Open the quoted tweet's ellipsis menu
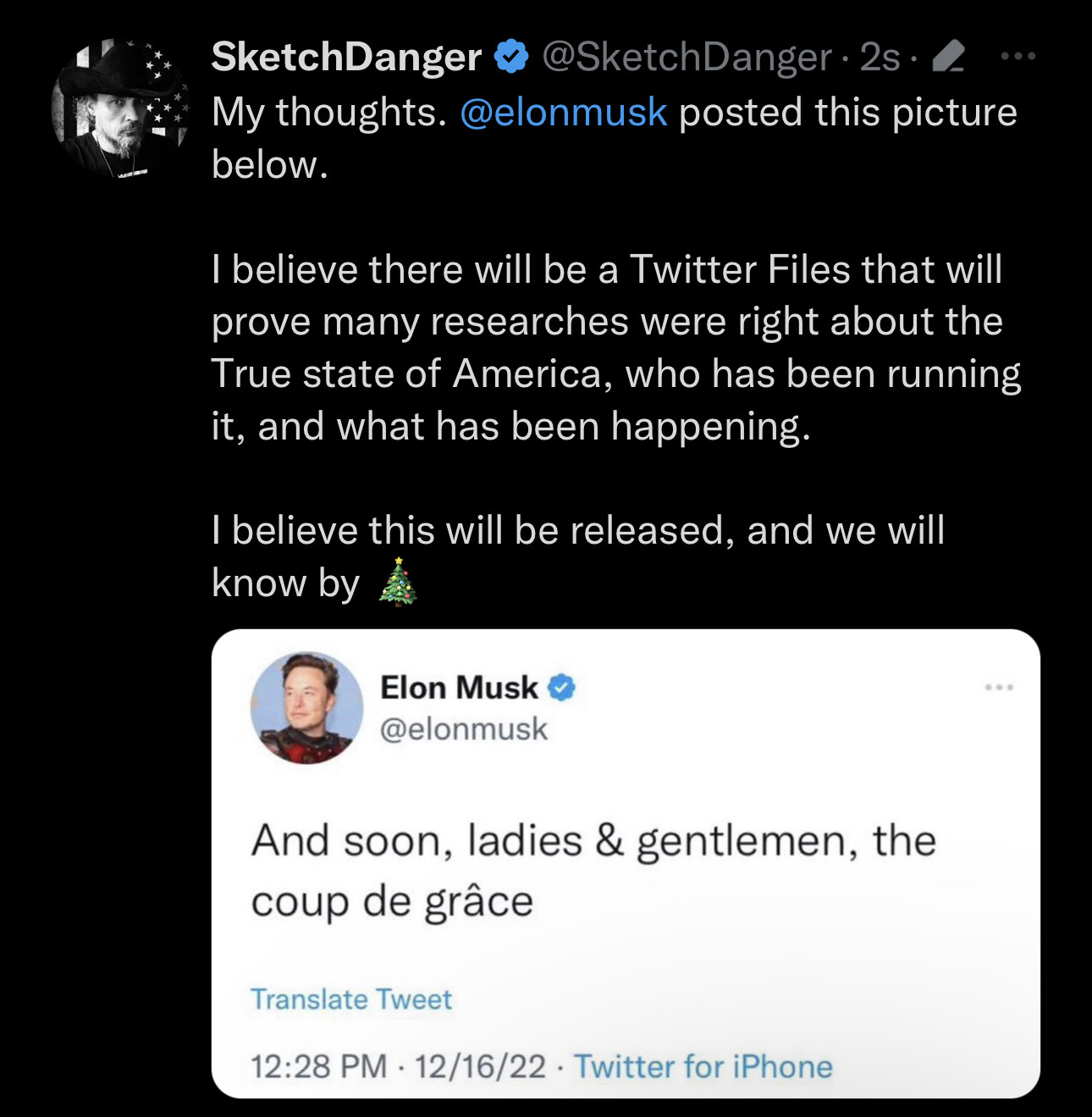This screenshot has height=1117, width=1092. pyautogui.click(x=999, y=687)
